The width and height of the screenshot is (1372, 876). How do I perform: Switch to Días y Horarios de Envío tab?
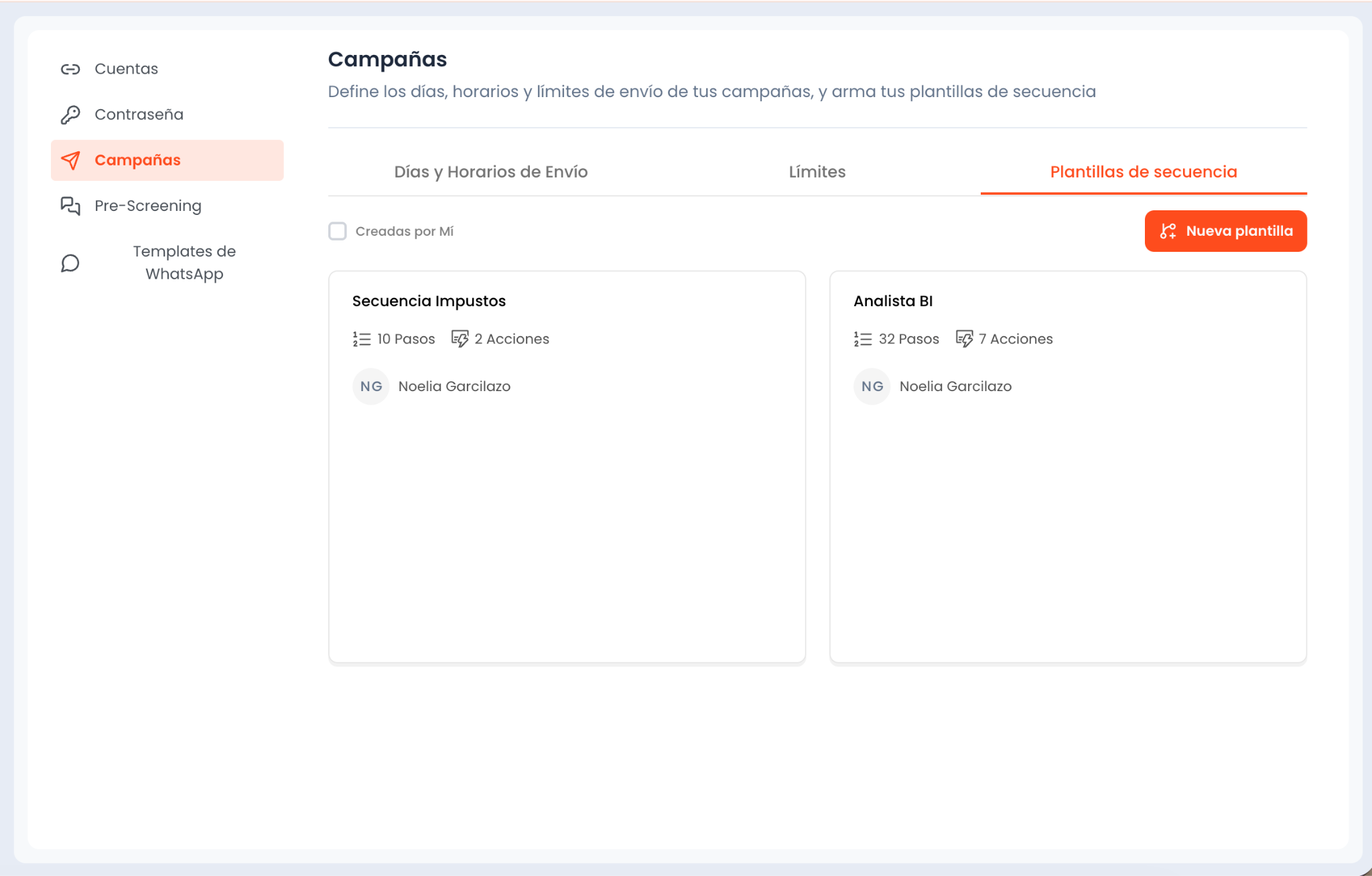(x=491, y=172)
